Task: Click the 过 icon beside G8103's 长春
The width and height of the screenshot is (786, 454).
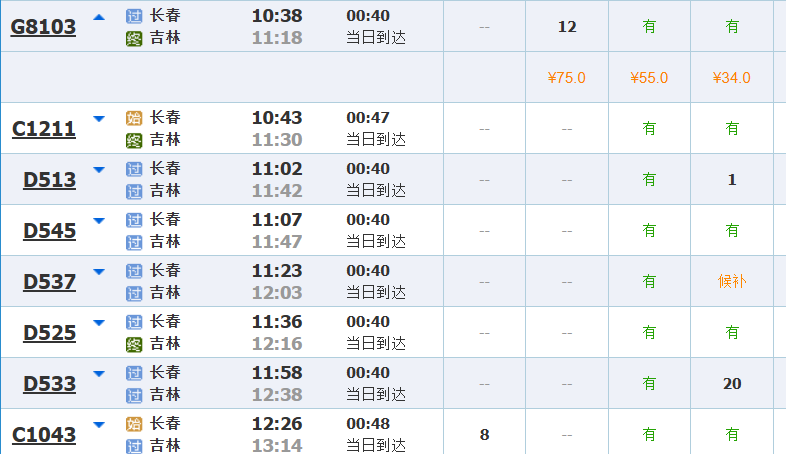Action: 134,15
